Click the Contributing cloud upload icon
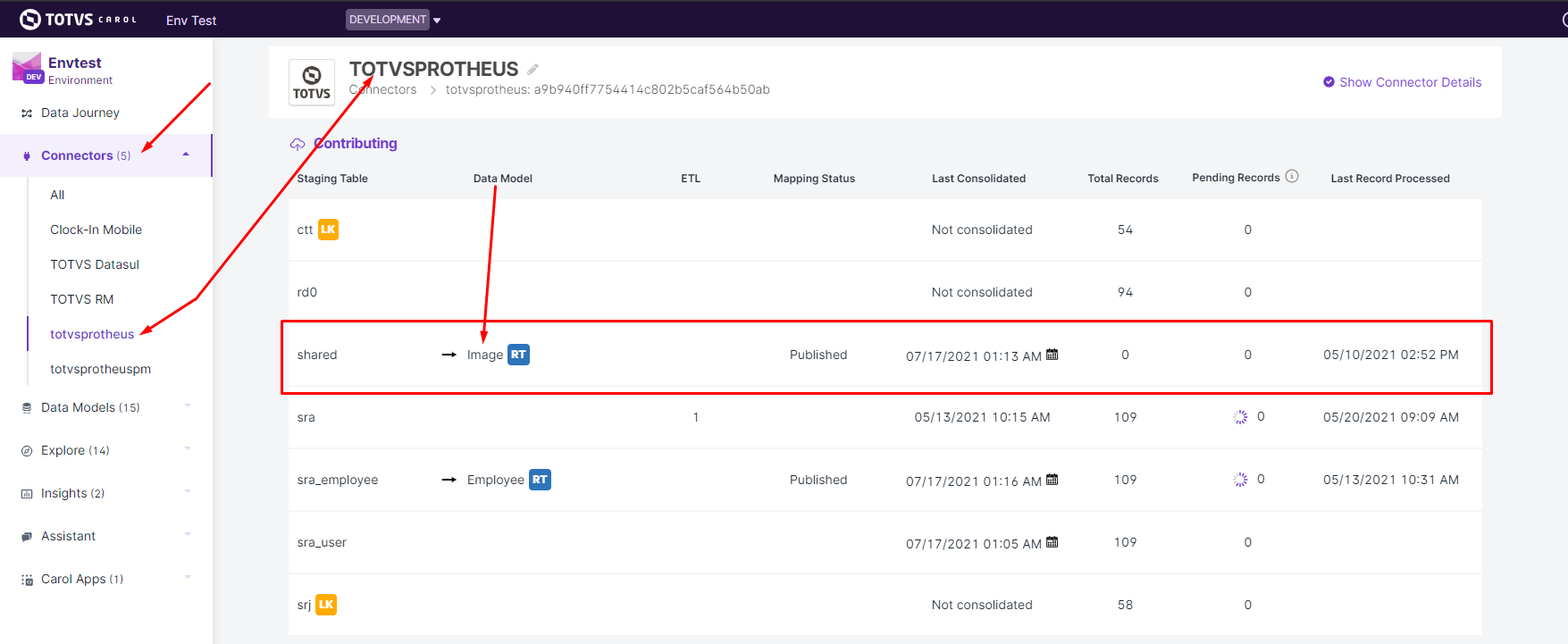Viewport: 1568px width, 644px height. 298,144
